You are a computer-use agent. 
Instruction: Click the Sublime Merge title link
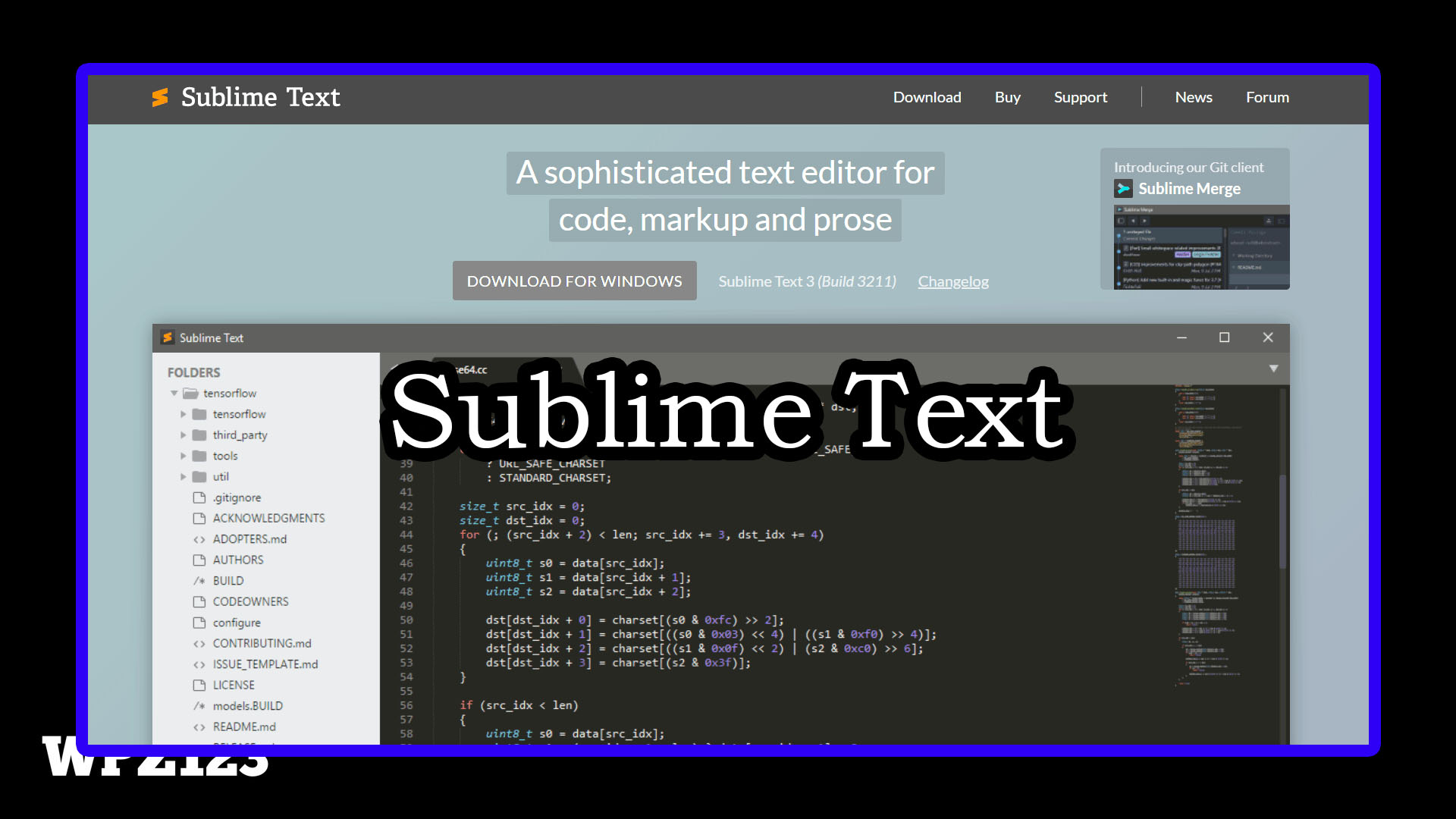1189,189
